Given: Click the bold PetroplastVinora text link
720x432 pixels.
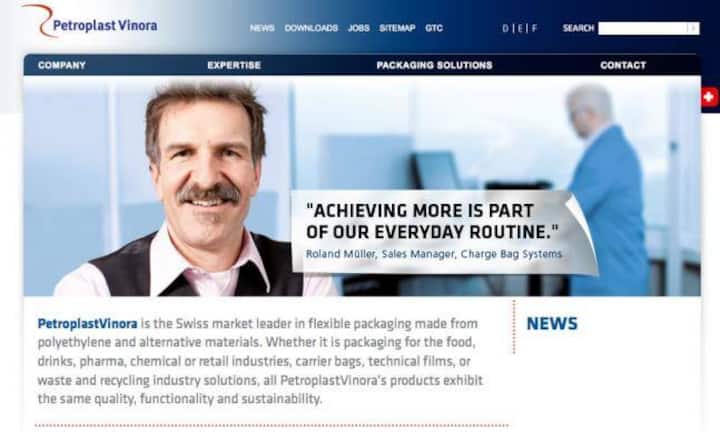Looking at the screenshot, I should pyautogui.click(x=87, y=324).
